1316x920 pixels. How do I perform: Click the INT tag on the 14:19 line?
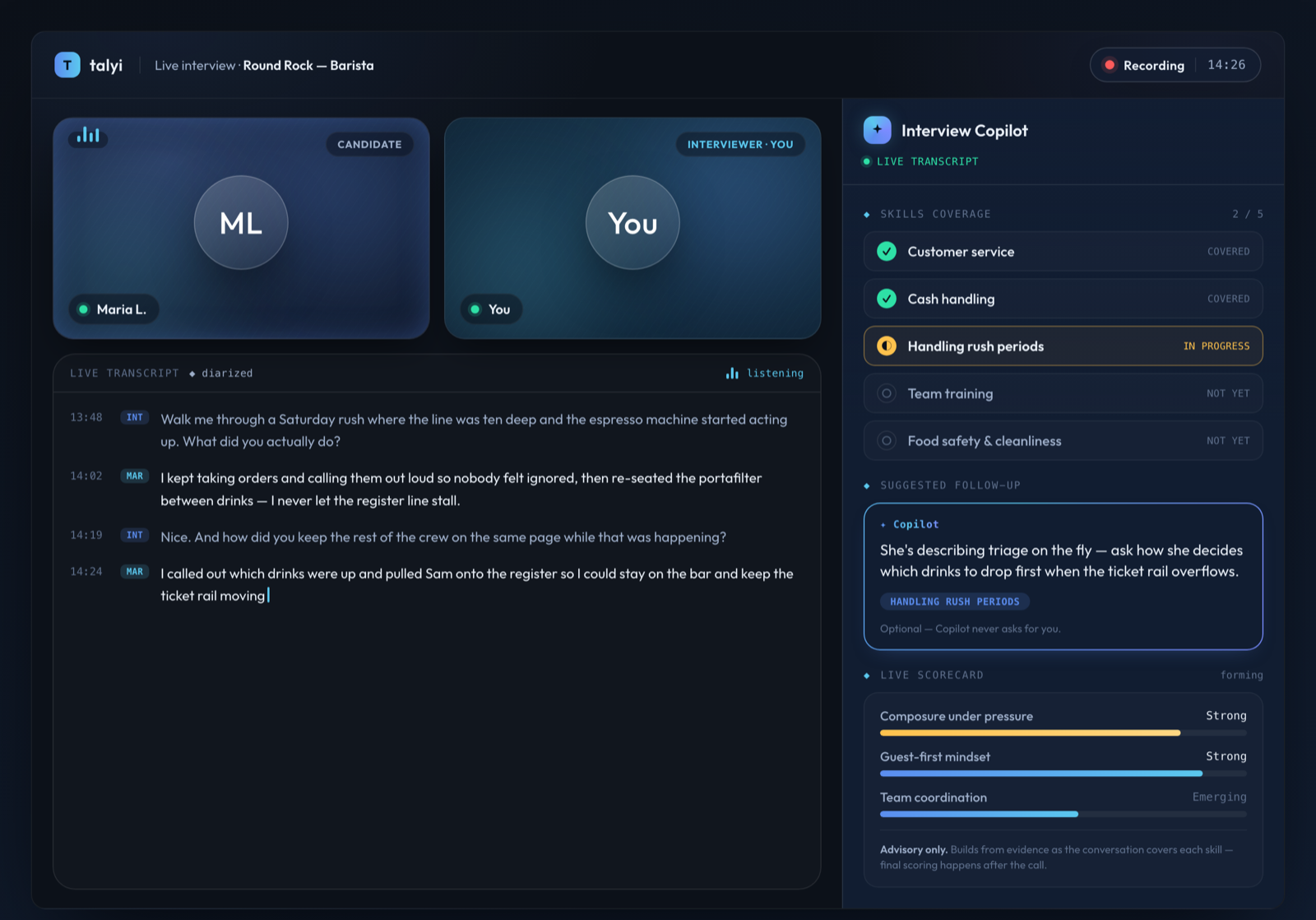tap(135, 536)
